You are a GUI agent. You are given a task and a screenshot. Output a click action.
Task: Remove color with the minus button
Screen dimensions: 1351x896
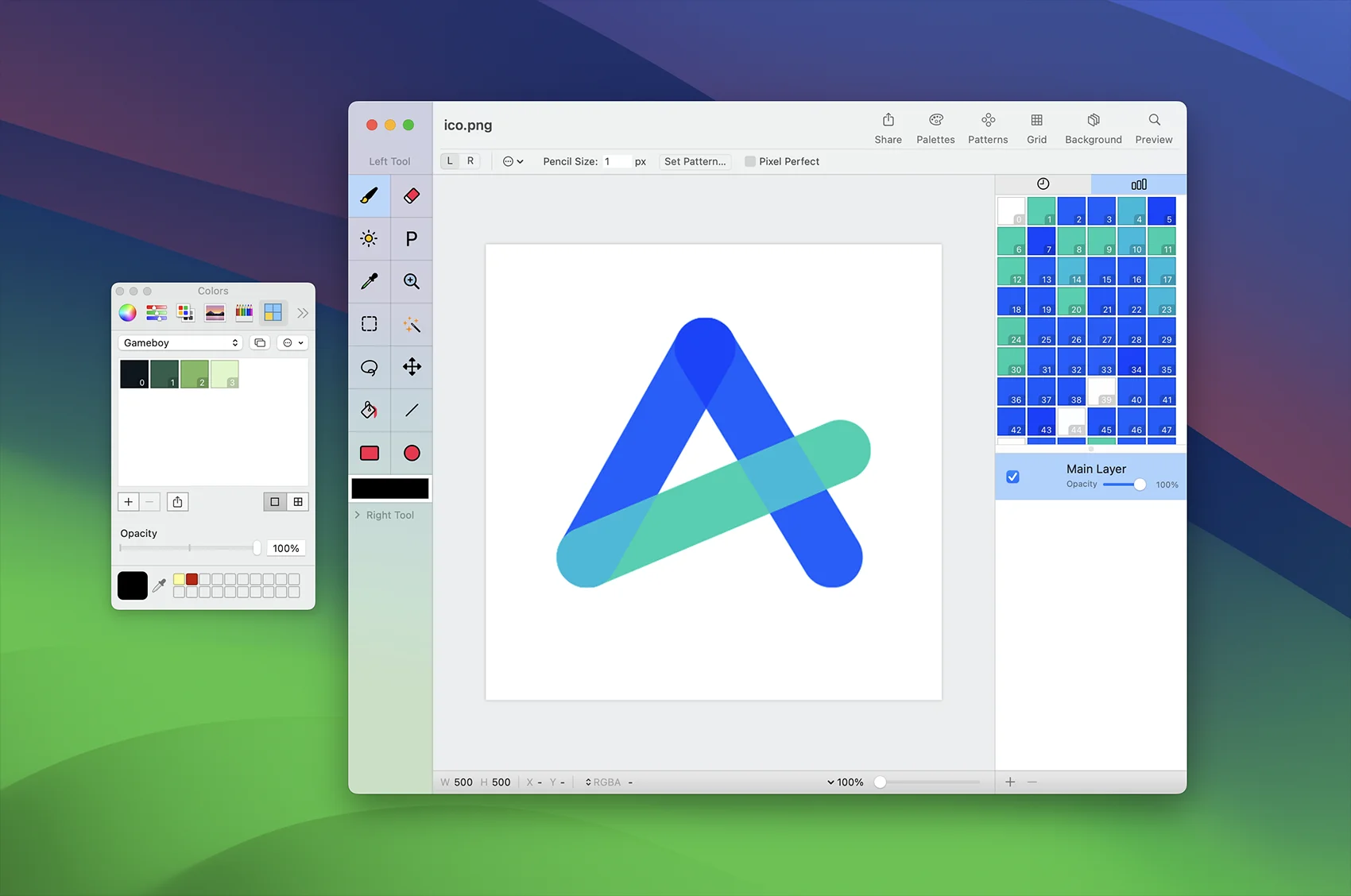[x=149, y=502]
